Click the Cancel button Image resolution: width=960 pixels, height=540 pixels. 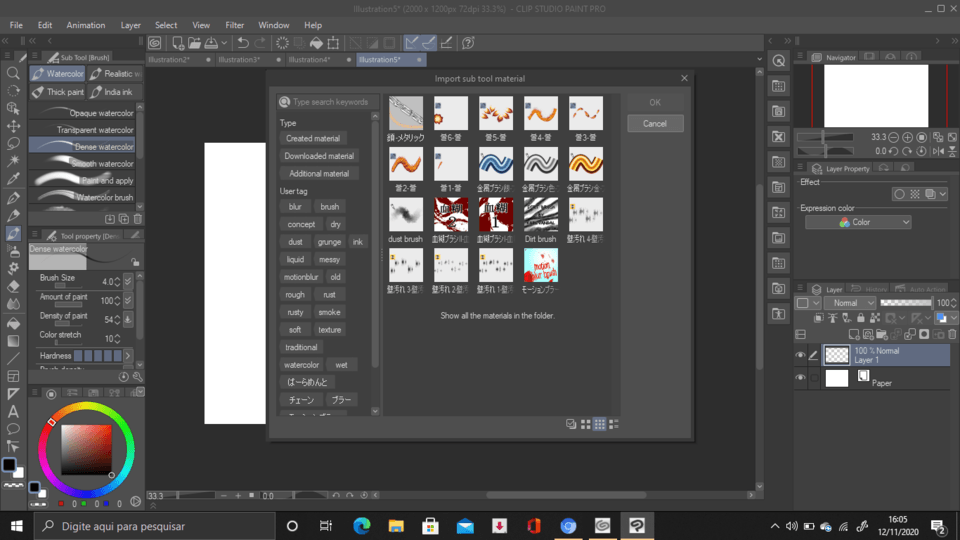[x=655, y=124]
